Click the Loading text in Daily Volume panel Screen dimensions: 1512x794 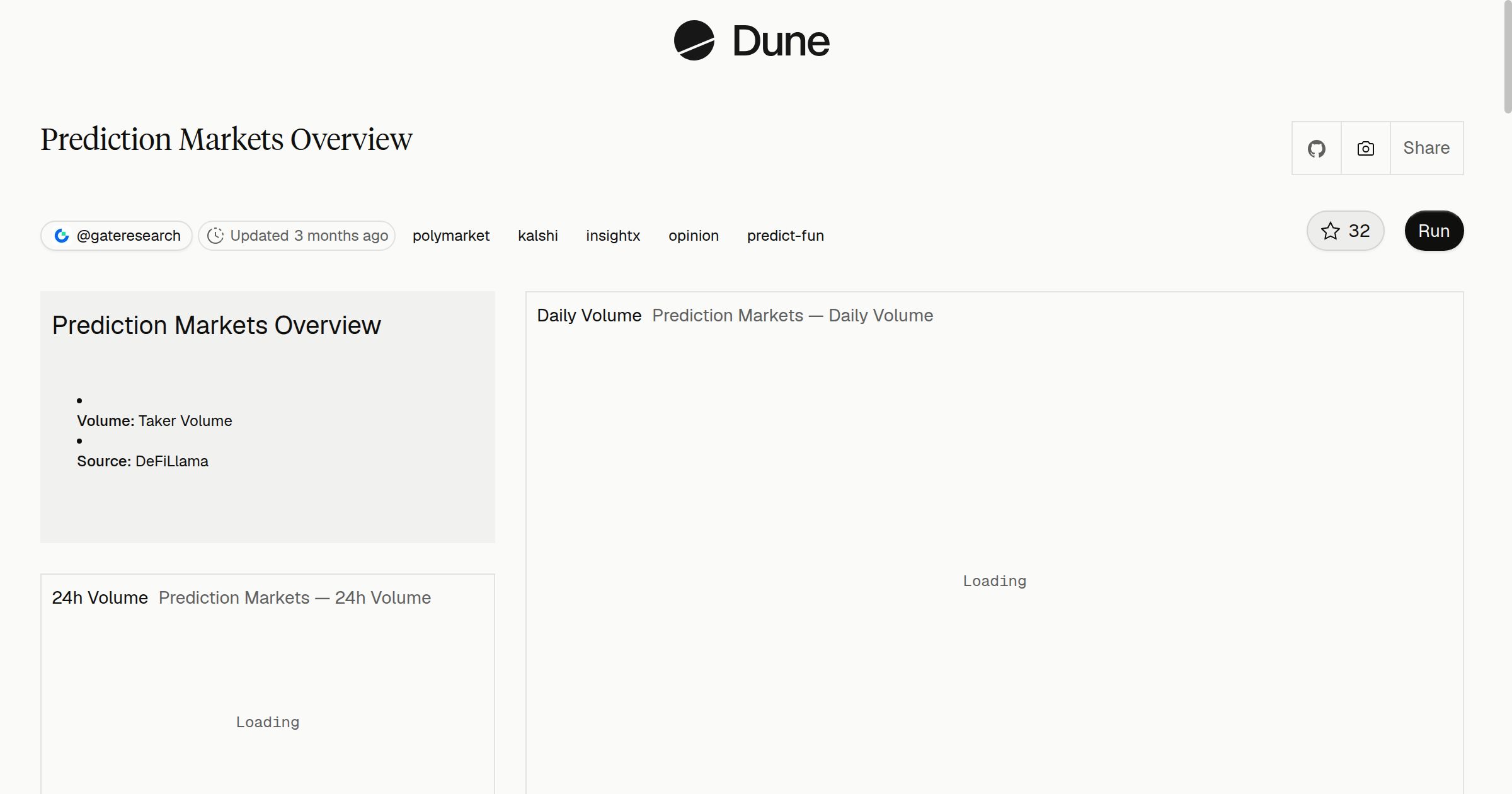[994, 581]
